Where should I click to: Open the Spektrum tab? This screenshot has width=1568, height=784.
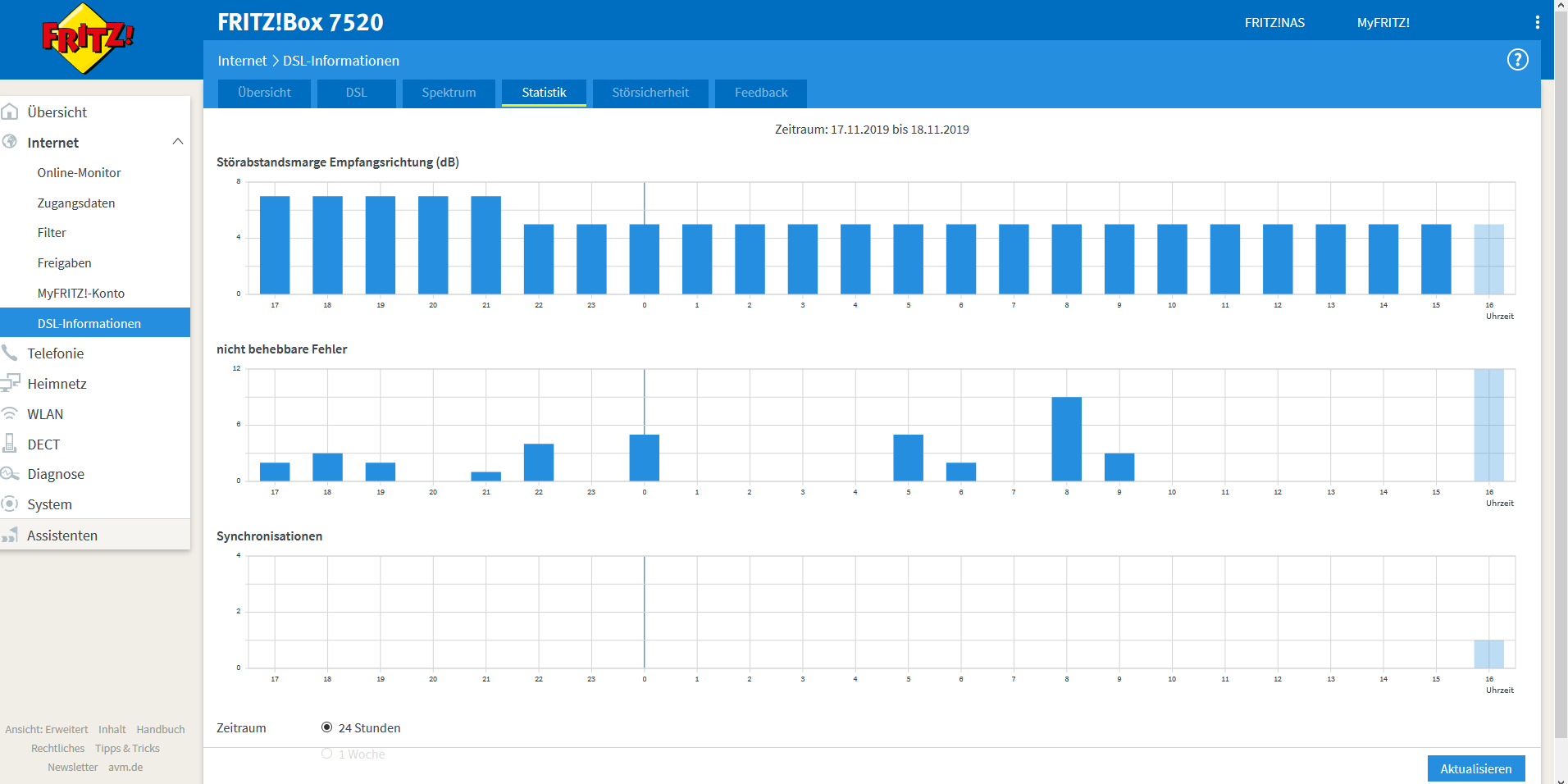[449, 93]
